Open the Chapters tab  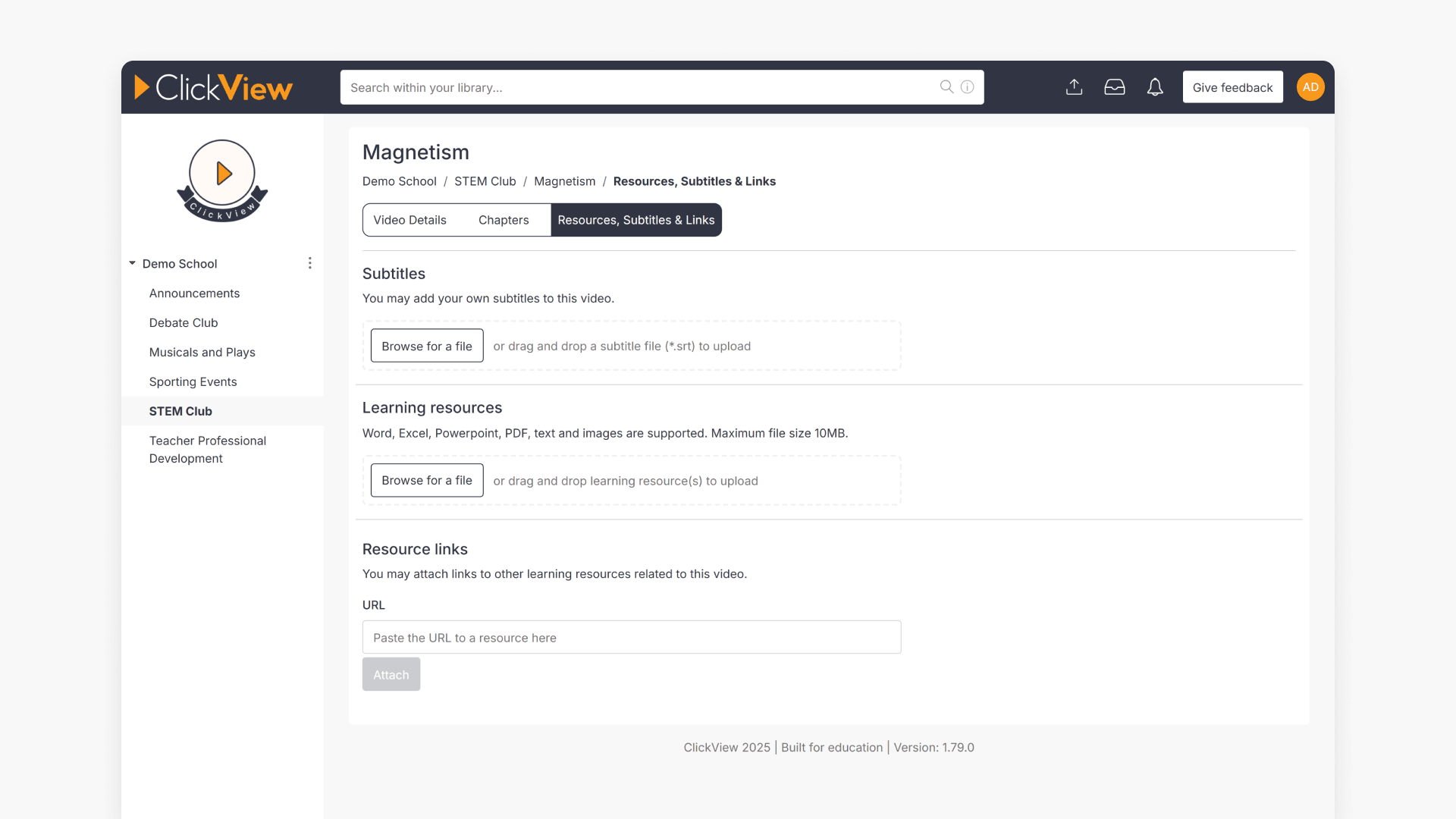coord(503,220)
